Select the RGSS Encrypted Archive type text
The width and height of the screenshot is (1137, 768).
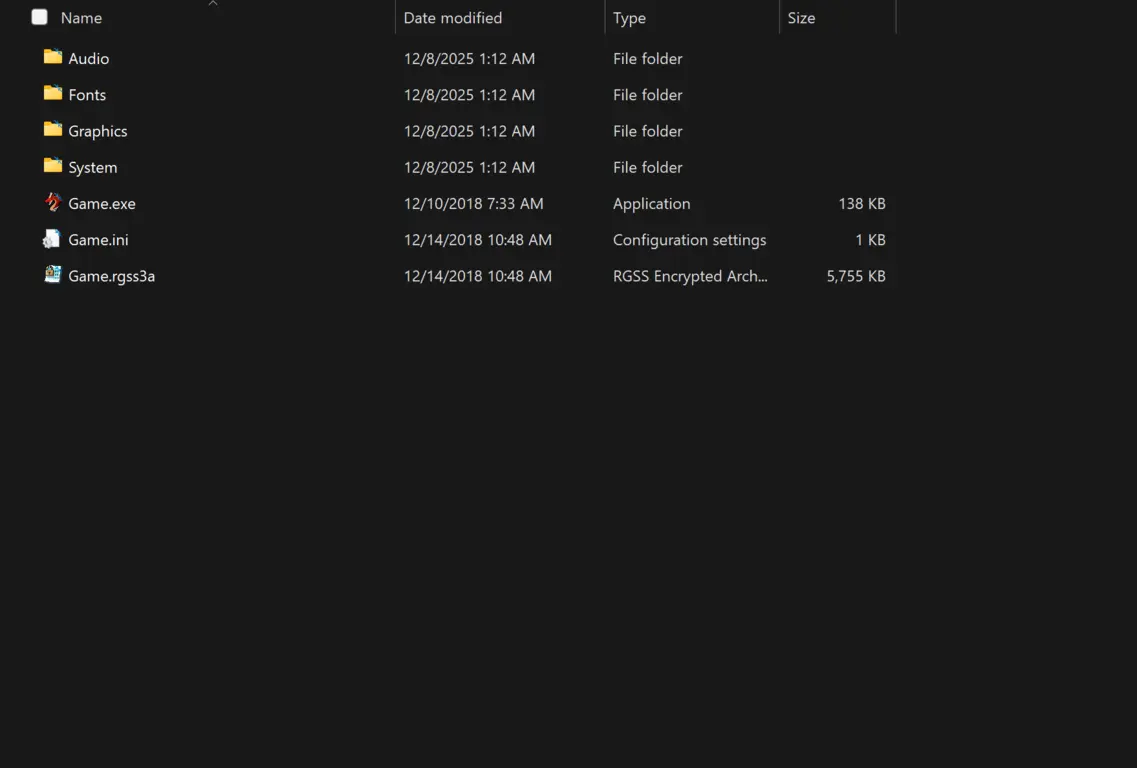click(690, 275)
